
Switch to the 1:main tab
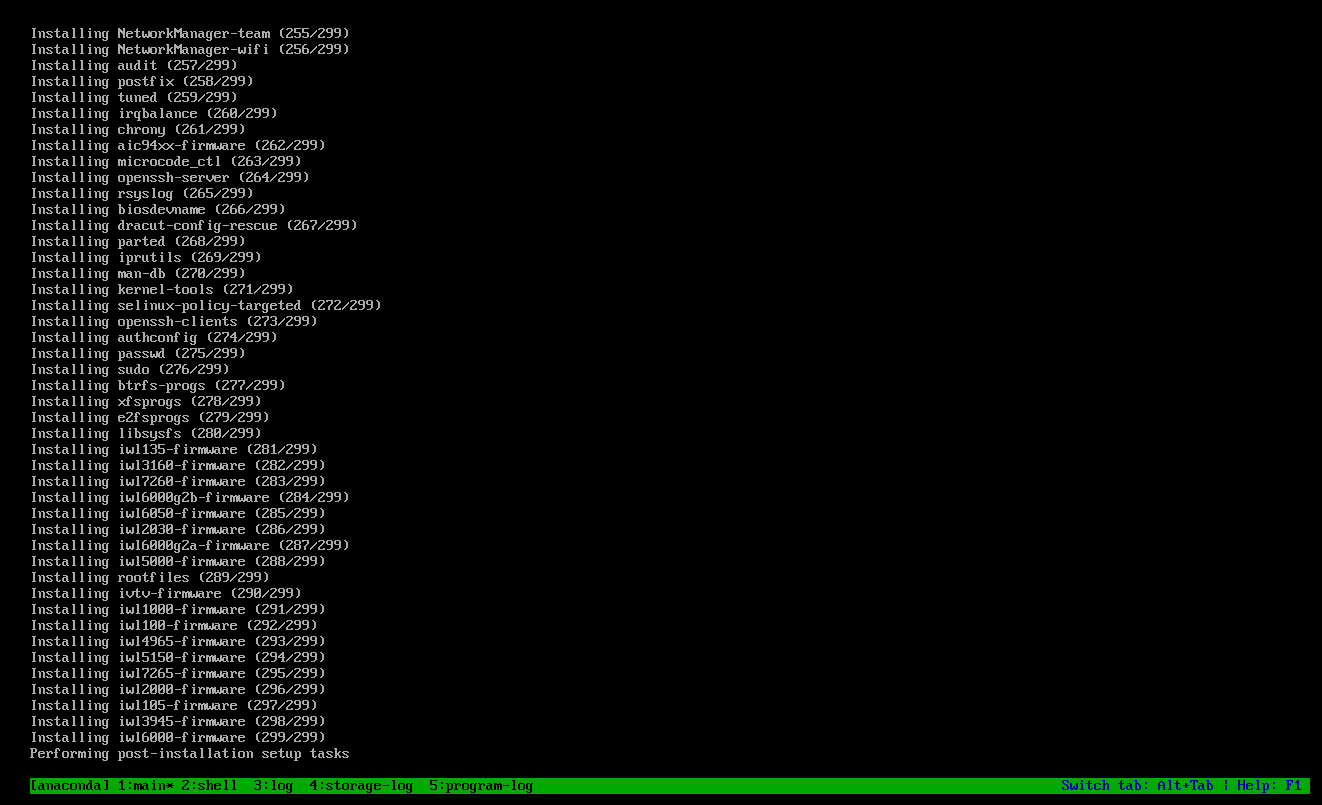[x=146, y=786]
